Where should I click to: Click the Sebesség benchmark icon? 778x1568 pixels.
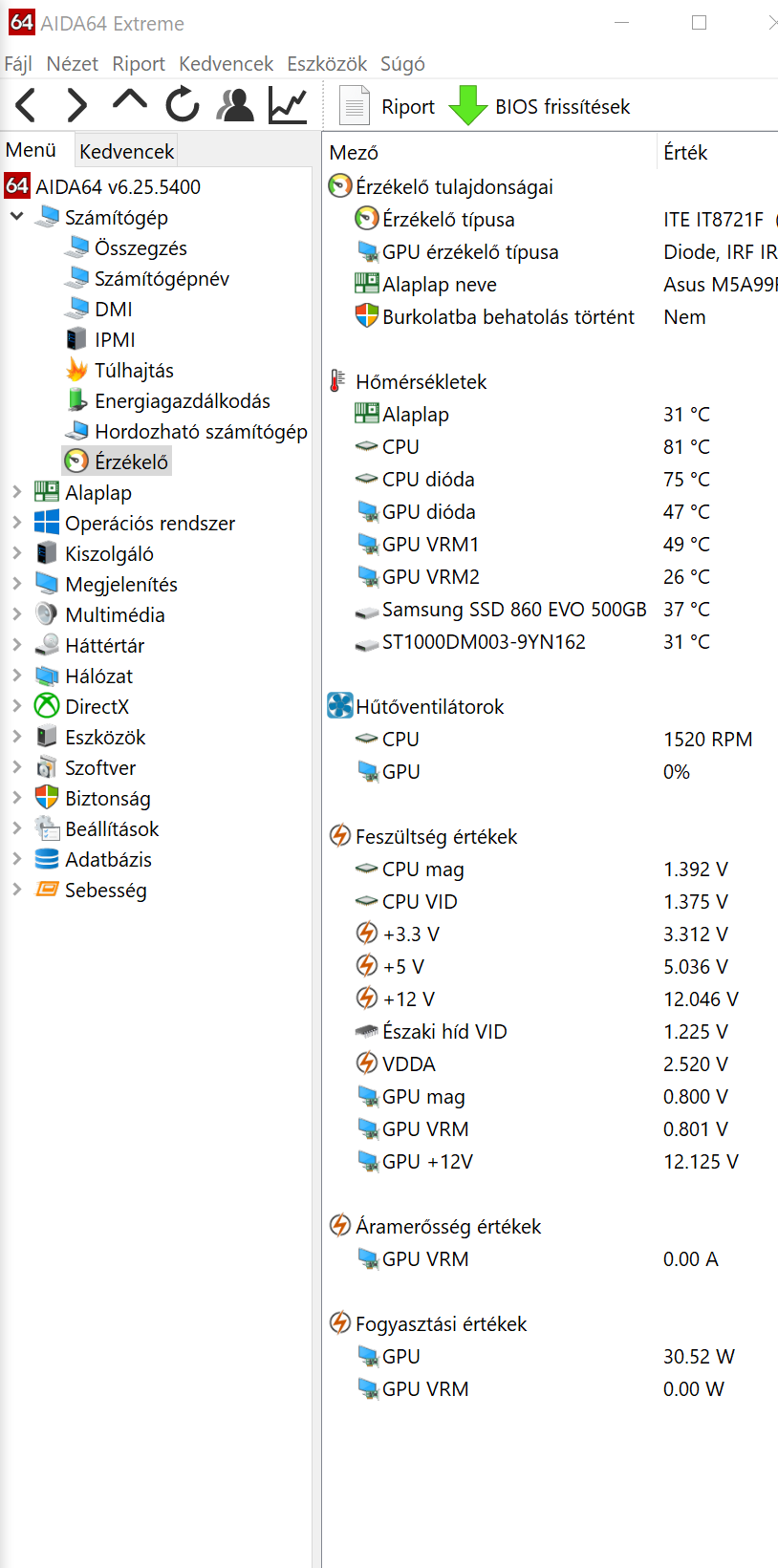(47, 890)
